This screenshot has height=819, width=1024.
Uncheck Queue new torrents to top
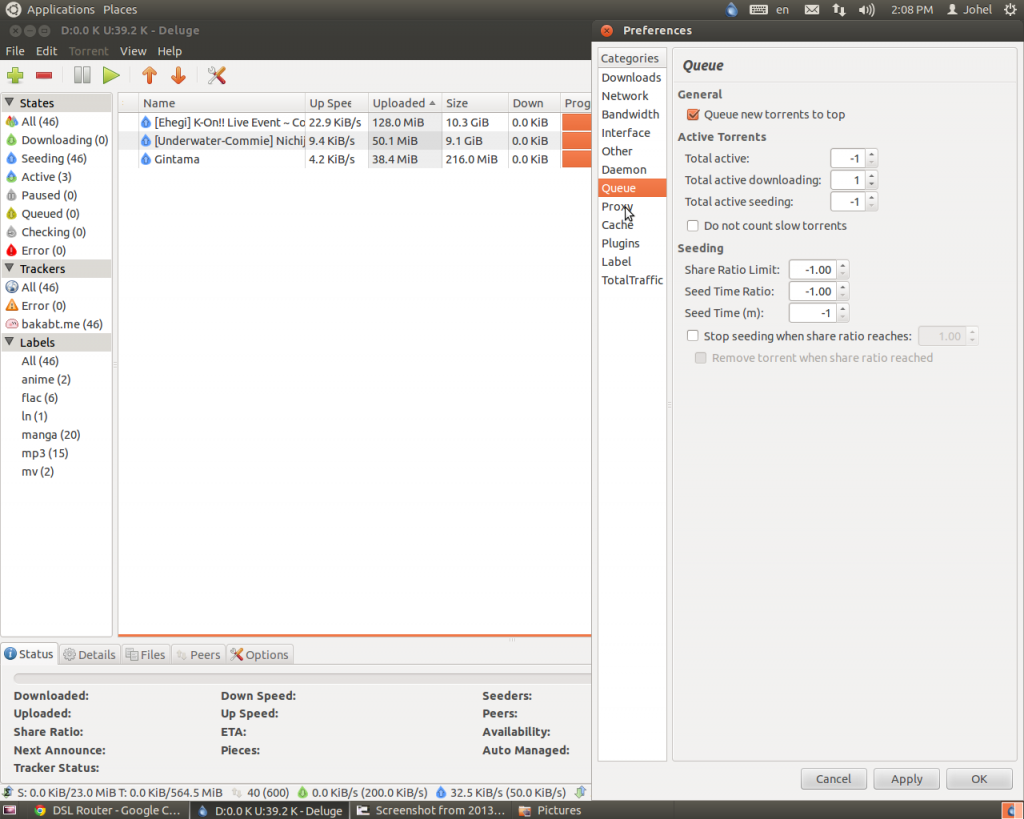click(693, 115)
